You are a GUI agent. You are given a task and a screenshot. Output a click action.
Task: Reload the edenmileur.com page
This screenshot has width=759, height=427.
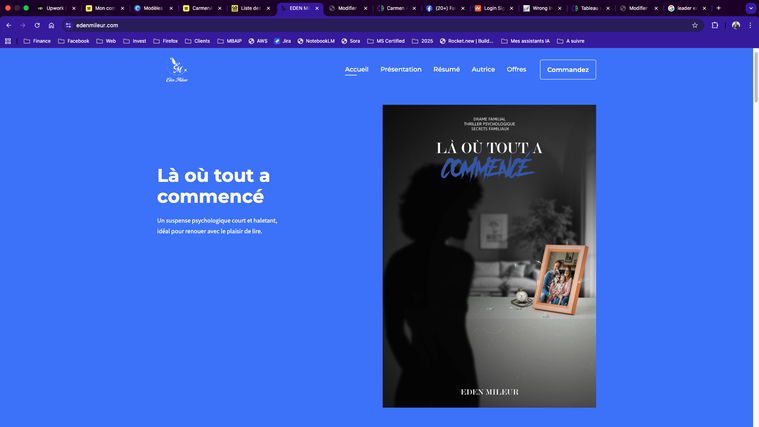(x=37, y=25)
